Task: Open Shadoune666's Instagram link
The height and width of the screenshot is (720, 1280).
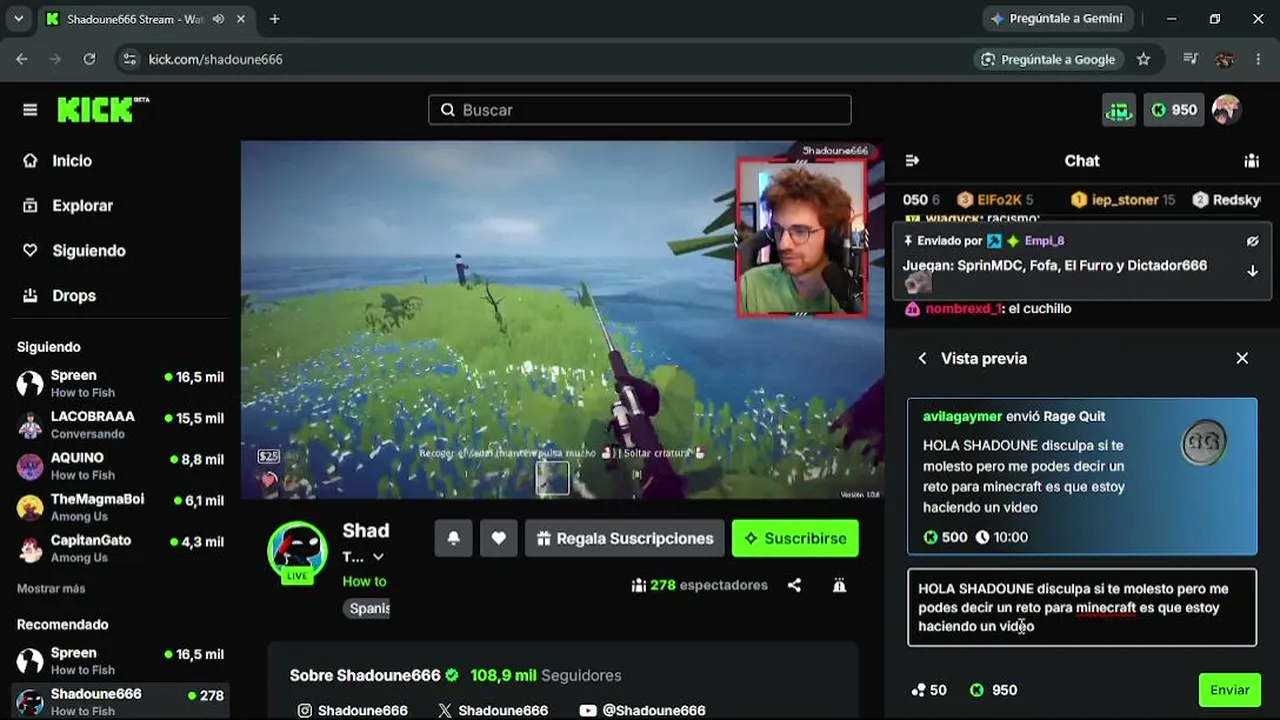Action: pos(353,710)
